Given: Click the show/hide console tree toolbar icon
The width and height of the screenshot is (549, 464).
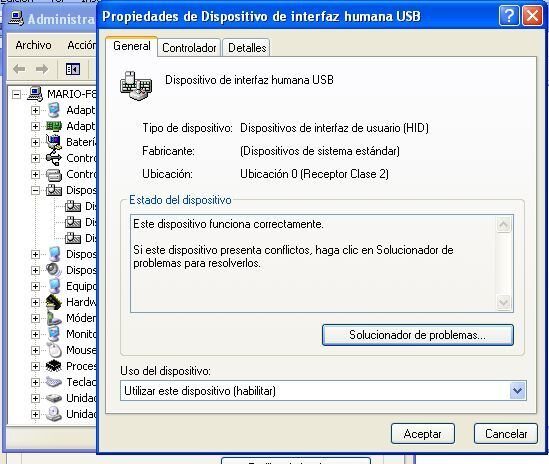Looking at the screenshot, I should [73, 69].
